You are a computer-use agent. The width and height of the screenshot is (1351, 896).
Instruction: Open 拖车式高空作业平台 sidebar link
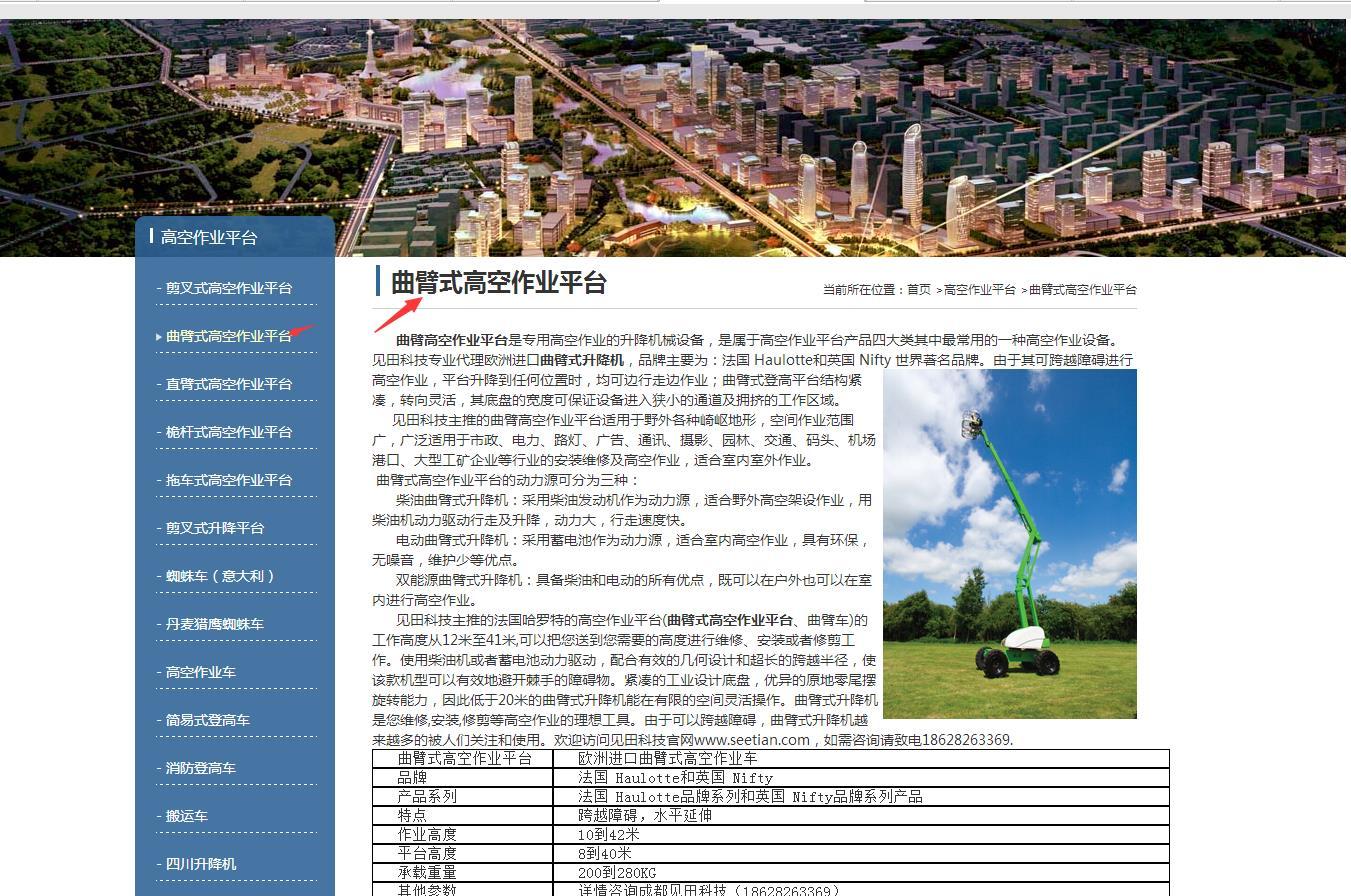click(229, 480)
